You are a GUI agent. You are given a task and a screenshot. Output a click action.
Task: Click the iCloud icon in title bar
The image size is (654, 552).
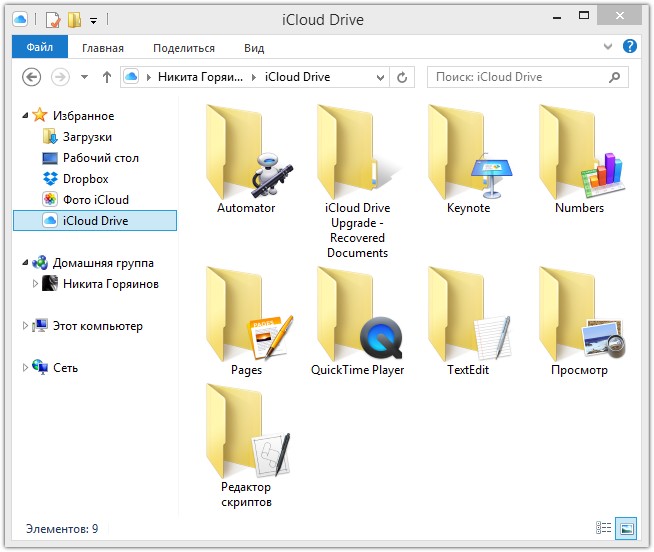coord(20,19)
